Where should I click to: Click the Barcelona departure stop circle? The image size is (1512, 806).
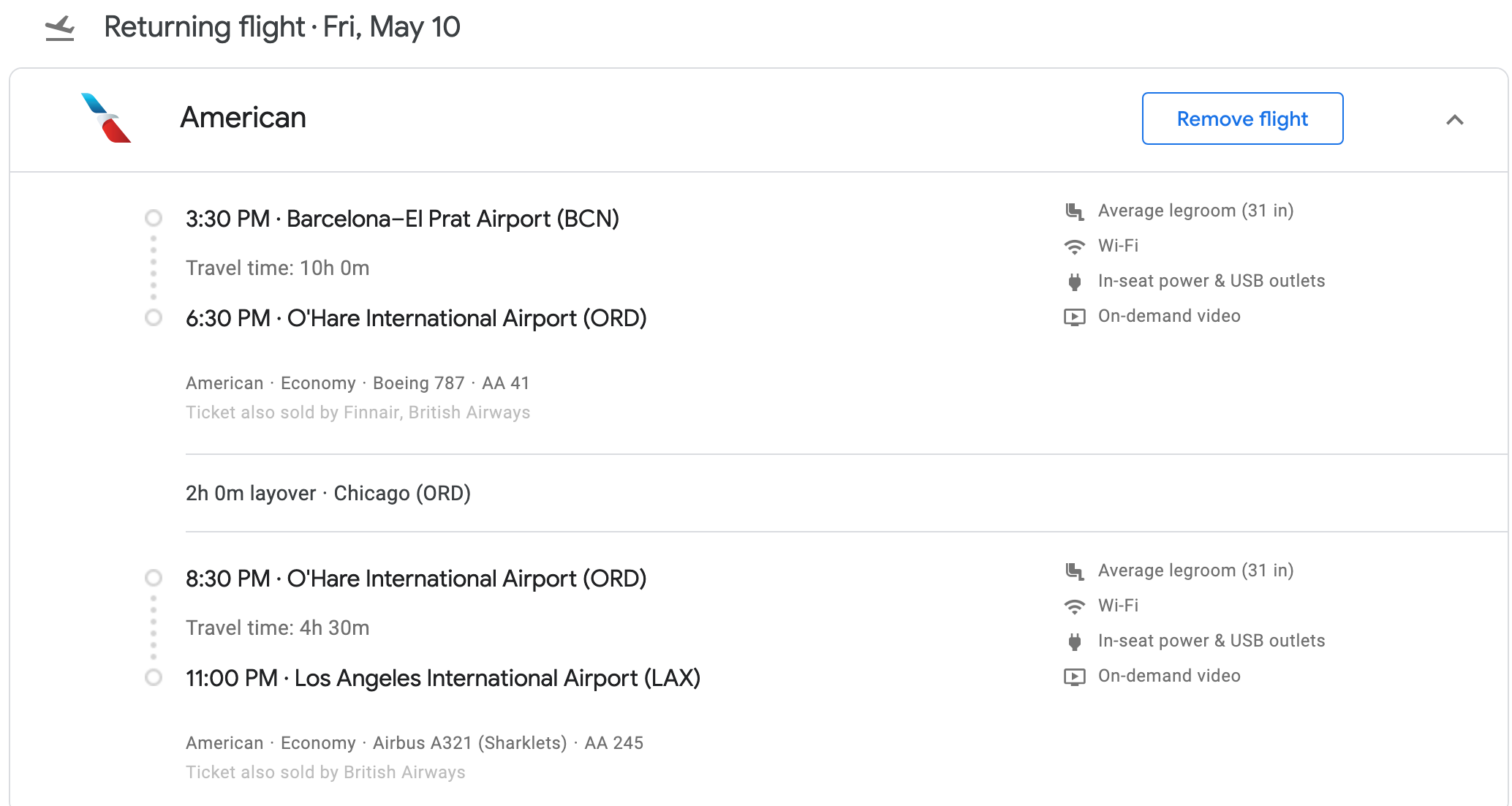coord(154,219)
